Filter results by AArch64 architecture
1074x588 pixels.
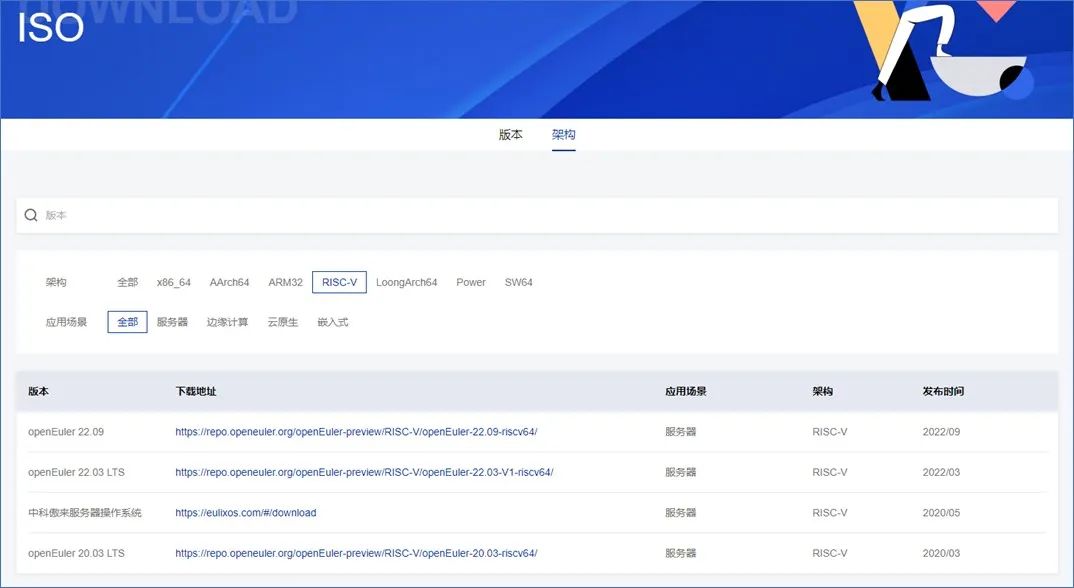229,282
